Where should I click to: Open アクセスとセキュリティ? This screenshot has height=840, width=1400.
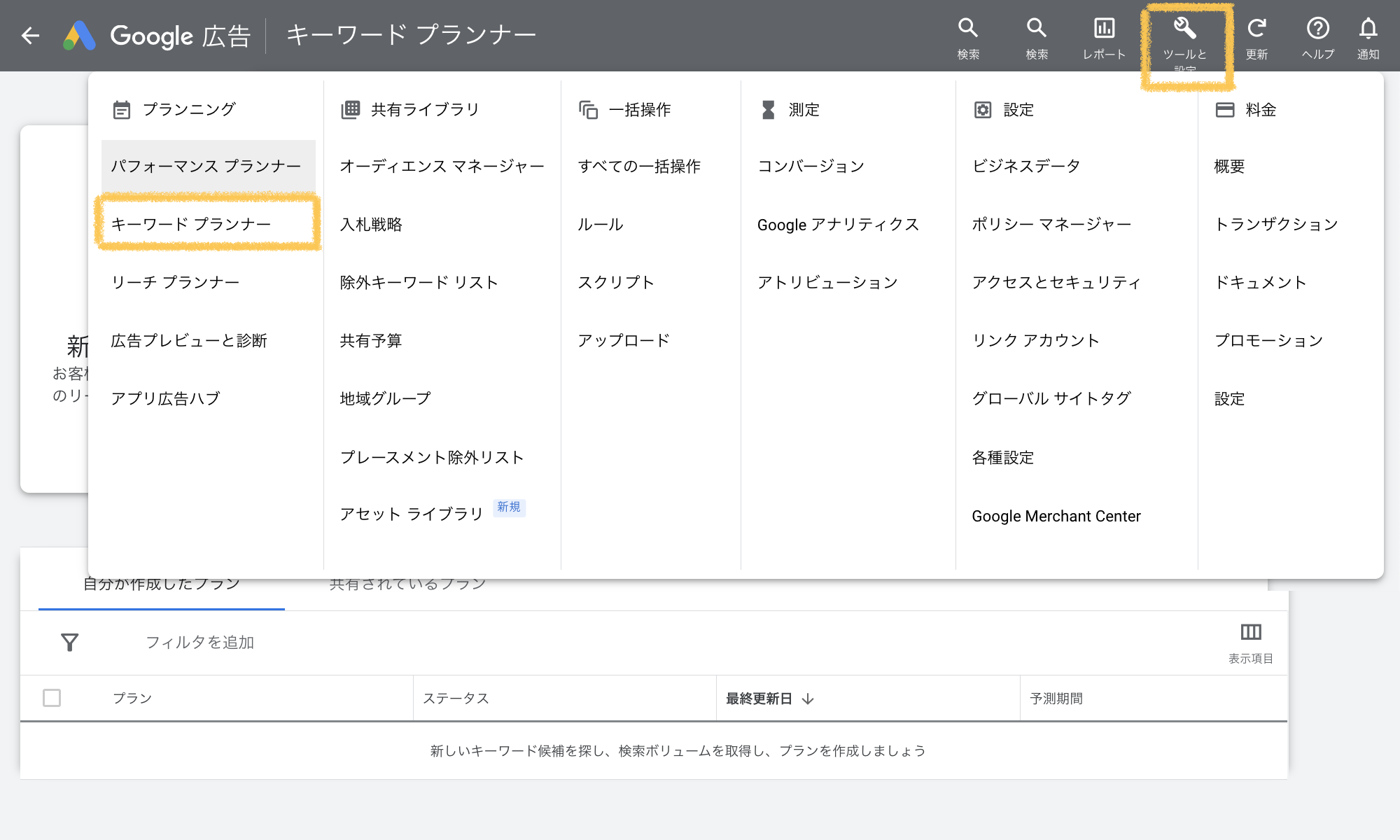[x=1056, y=282]
